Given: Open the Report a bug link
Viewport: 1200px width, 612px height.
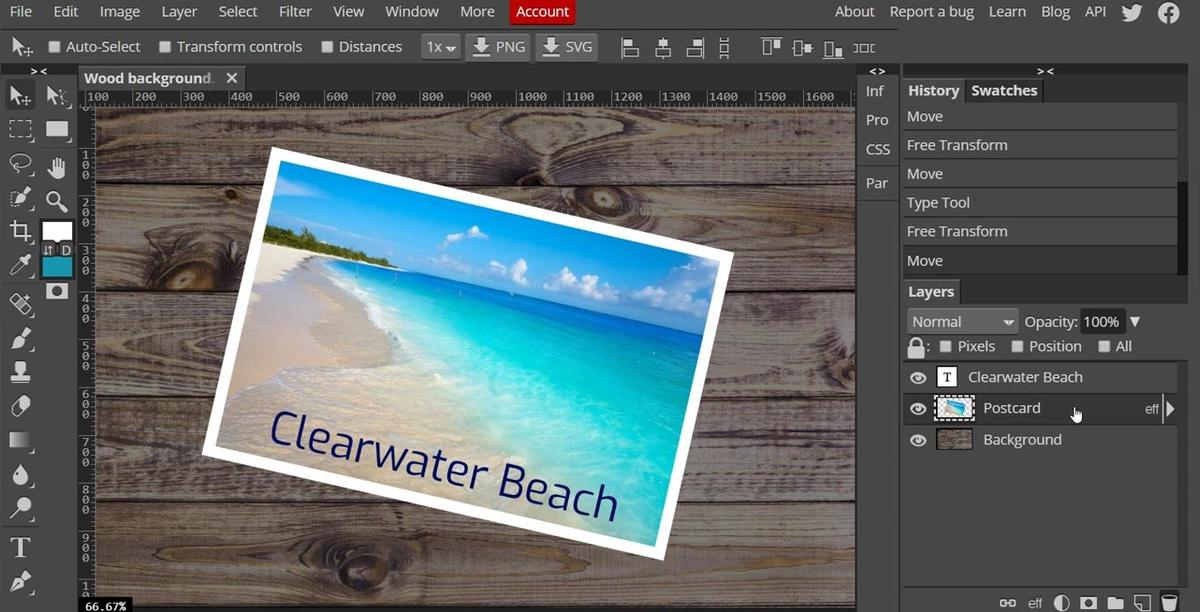Looking at the screenshot, I should click(931, 12).
